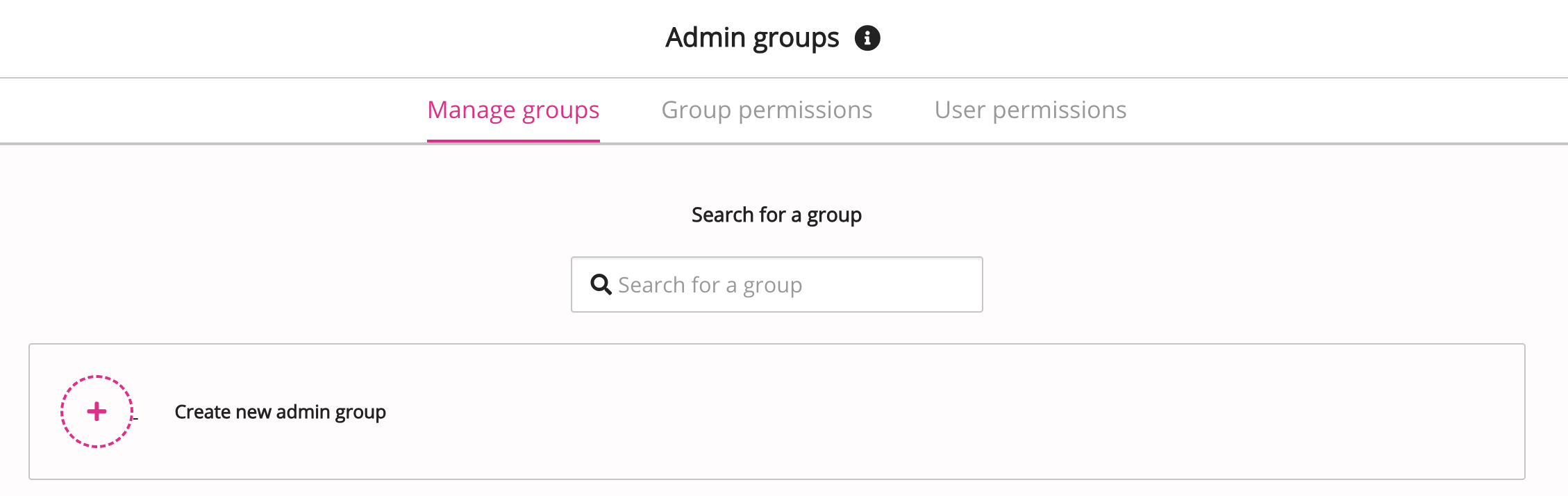Viewport: 1568px width, 496px height.
Task: Click the Search for a group heading label
Action: pyautogui.click(x=776, y=215)
